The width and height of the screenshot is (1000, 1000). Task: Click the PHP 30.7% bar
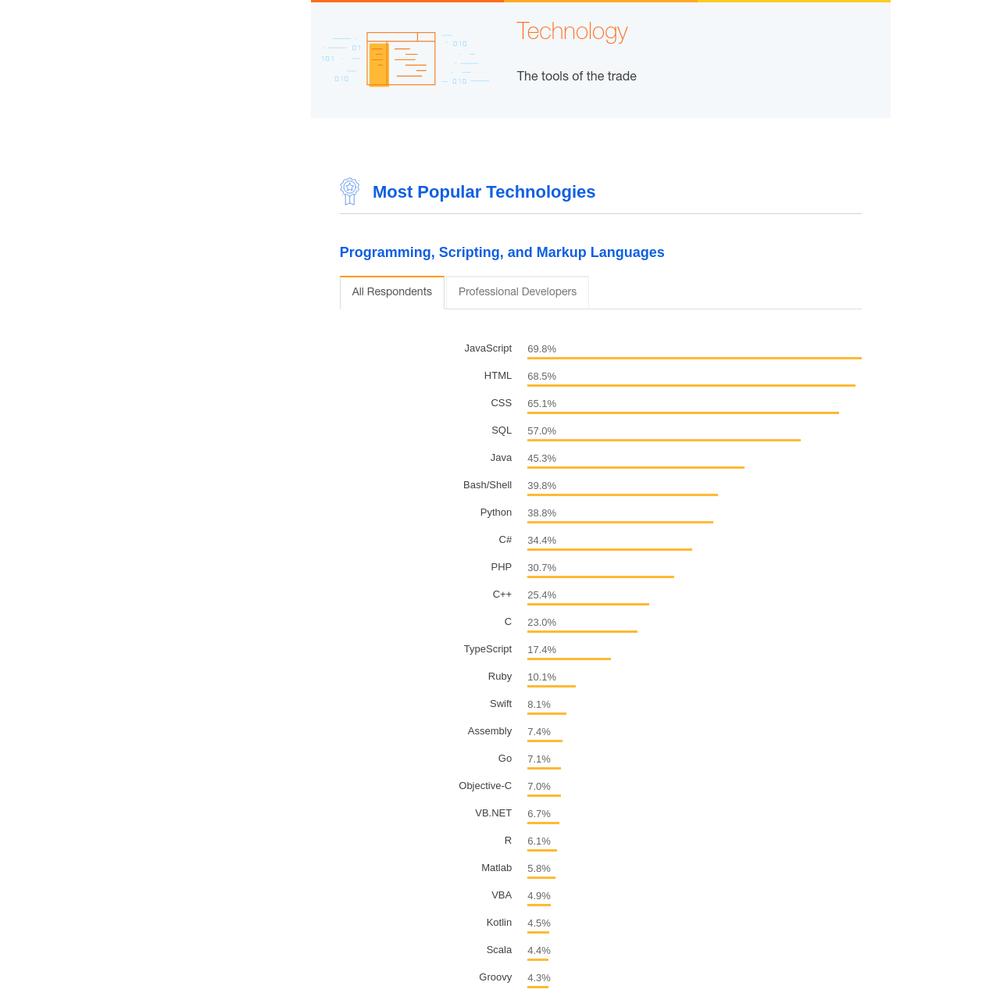point(601,577)
